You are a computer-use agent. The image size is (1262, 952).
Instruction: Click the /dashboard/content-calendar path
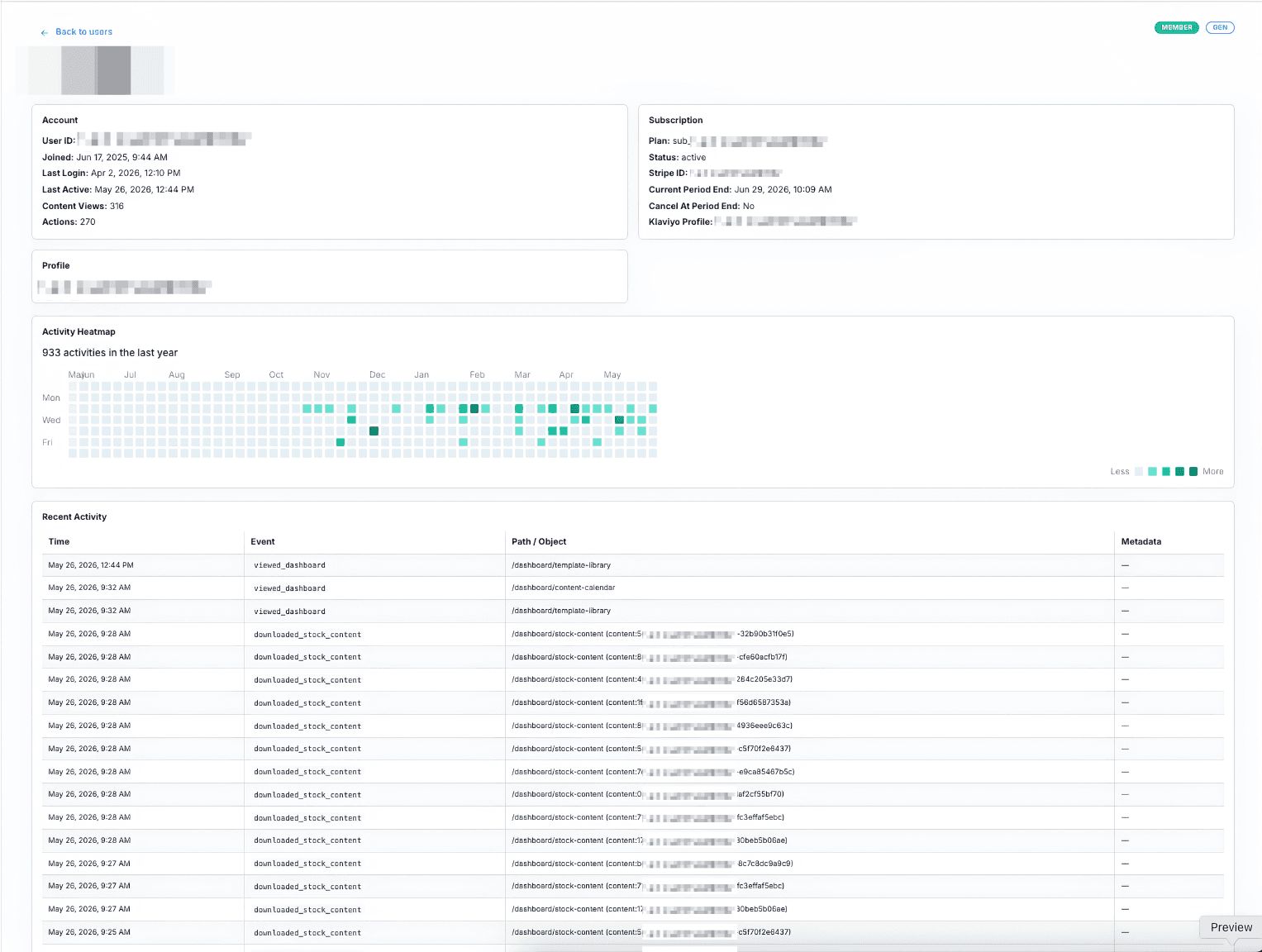pyautogui.click(x=564, y=588)
